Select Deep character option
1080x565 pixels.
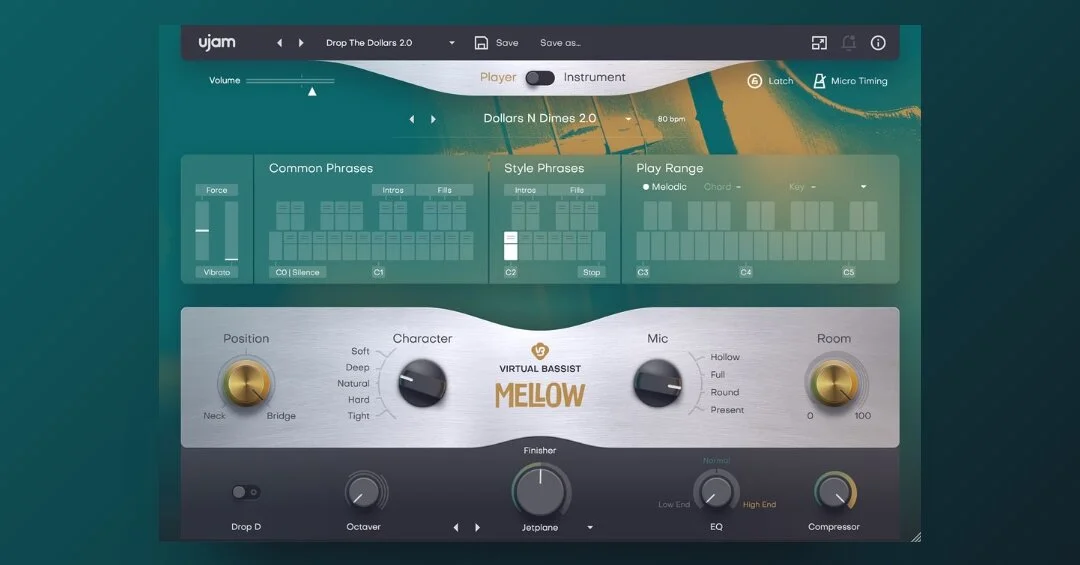[x=357, y=367]
